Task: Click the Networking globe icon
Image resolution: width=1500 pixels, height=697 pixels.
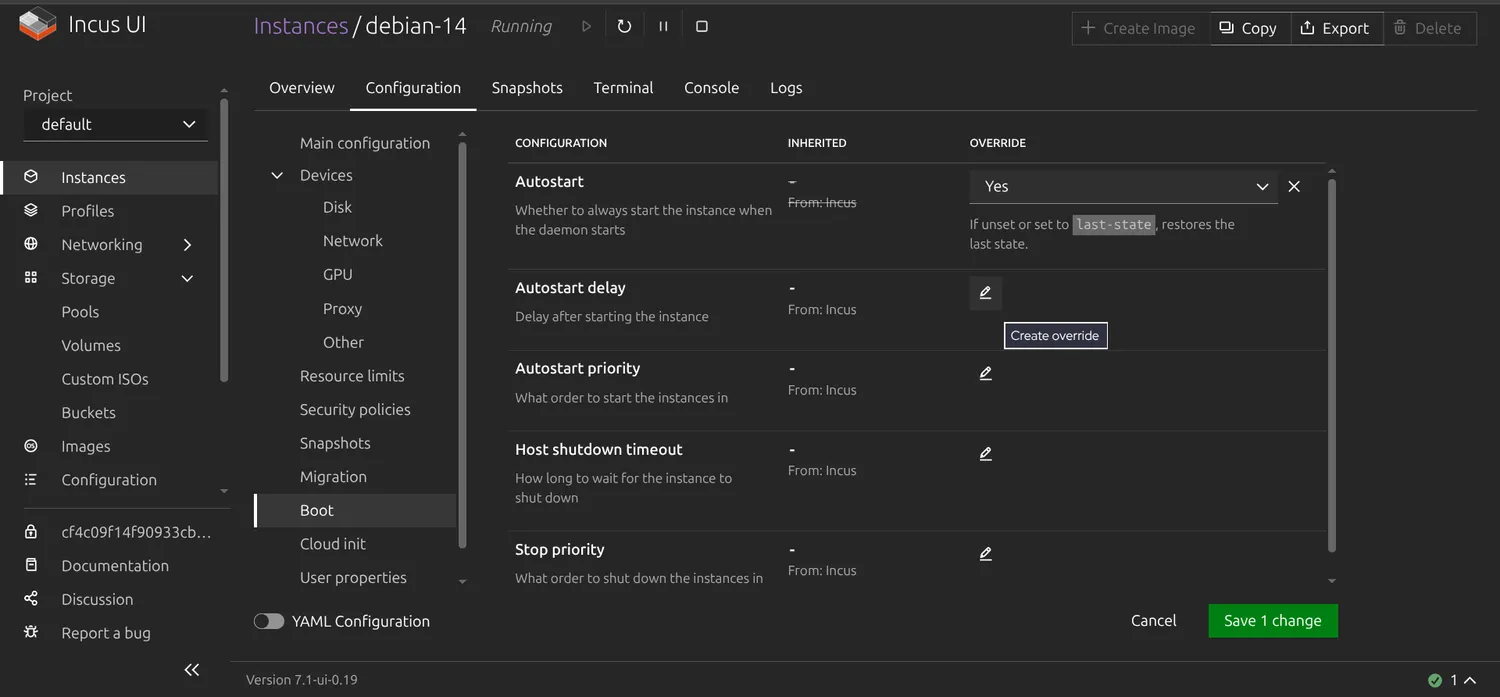Action: pyautogui.click(x=31, y=244)
